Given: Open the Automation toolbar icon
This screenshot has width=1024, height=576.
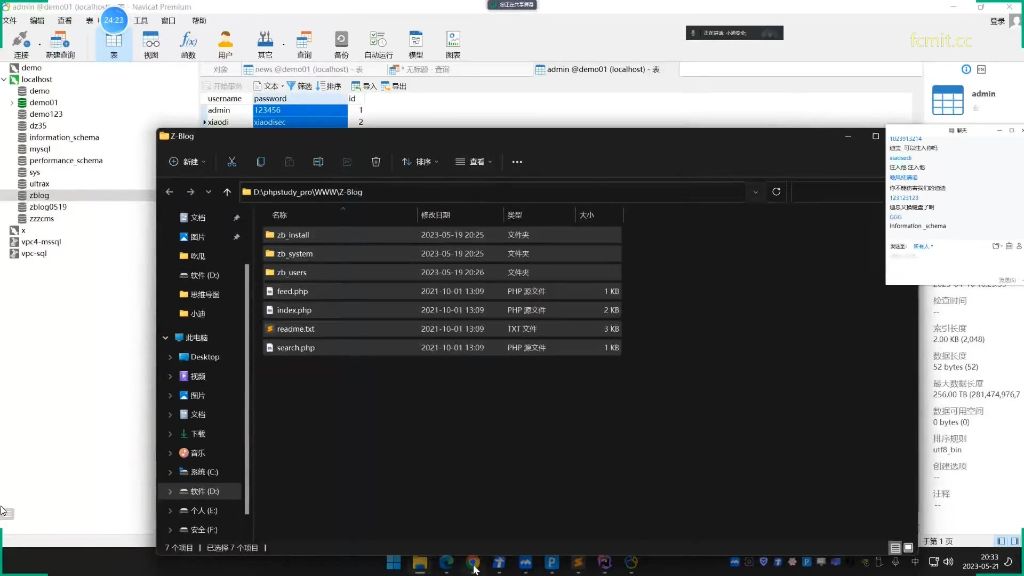Looking at the screenshot, I should 378,44.
